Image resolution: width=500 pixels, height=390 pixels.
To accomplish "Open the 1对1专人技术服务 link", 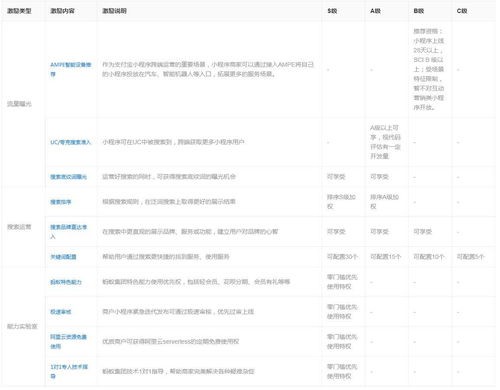I will pos(69,371).
